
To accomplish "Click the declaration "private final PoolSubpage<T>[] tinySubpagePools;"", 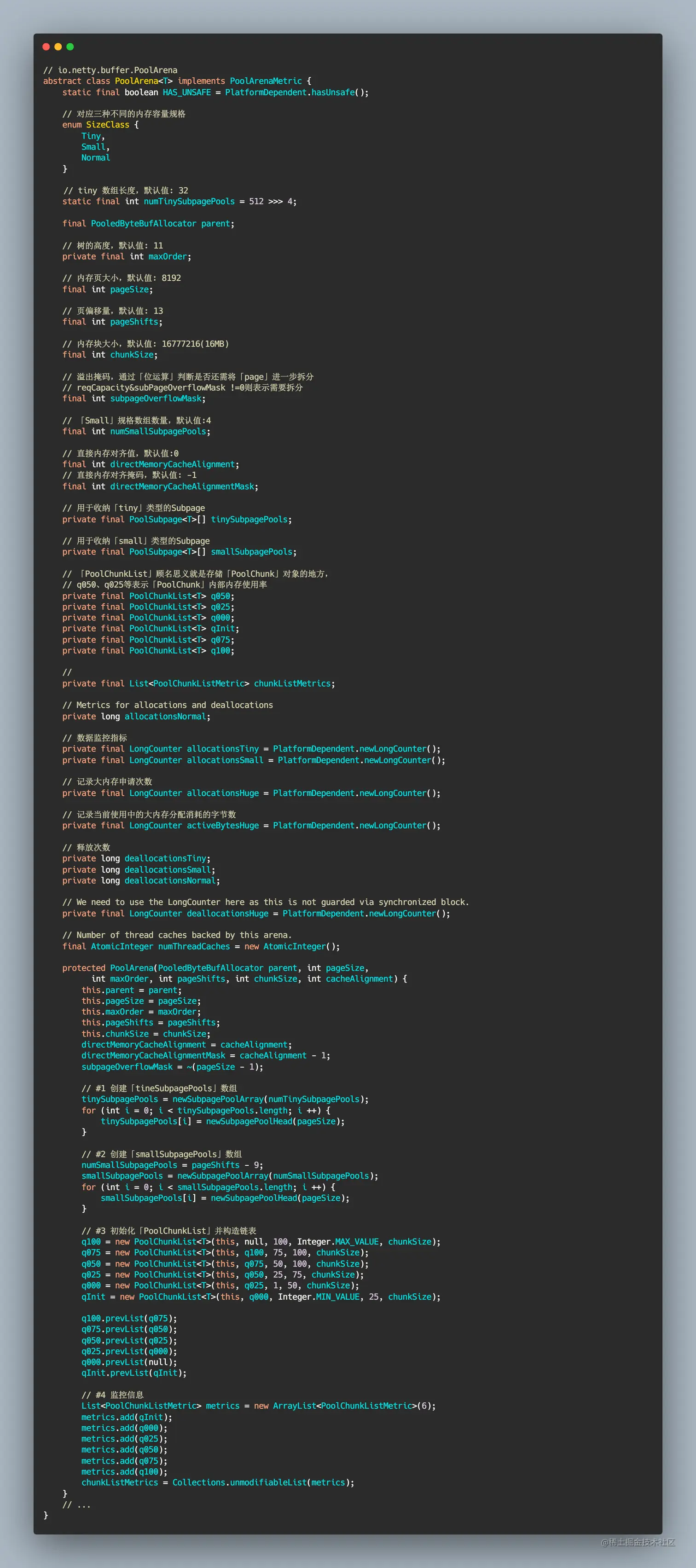I will tap(177, 519).
